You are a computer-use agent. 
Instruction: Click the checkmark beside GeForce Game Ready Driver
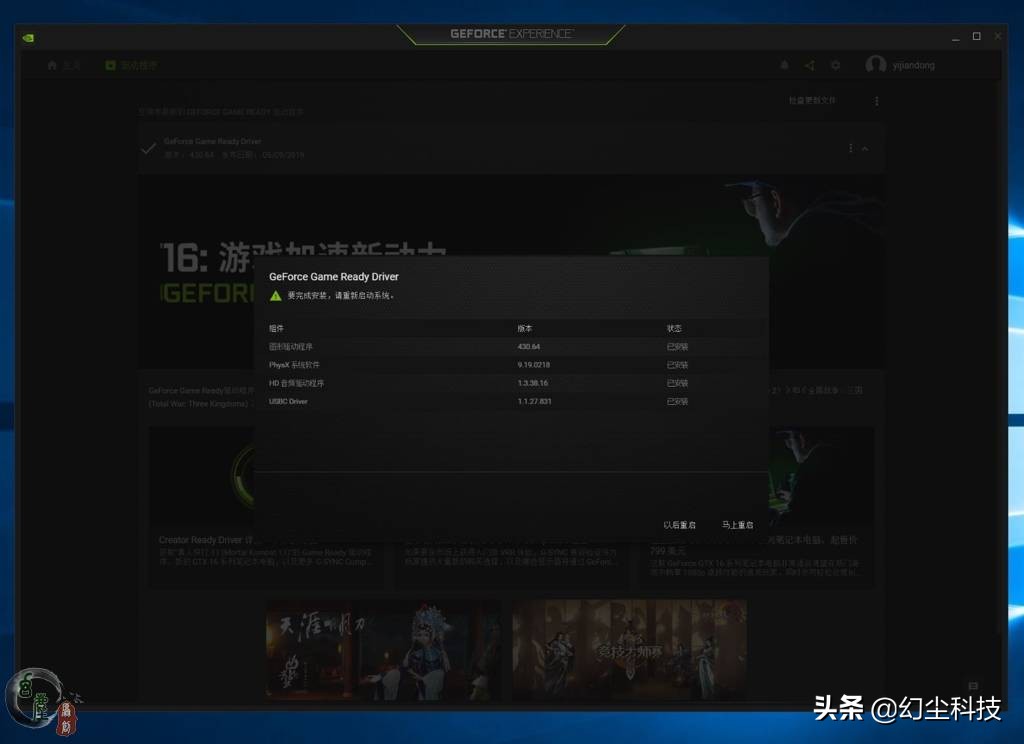point(148,146)
